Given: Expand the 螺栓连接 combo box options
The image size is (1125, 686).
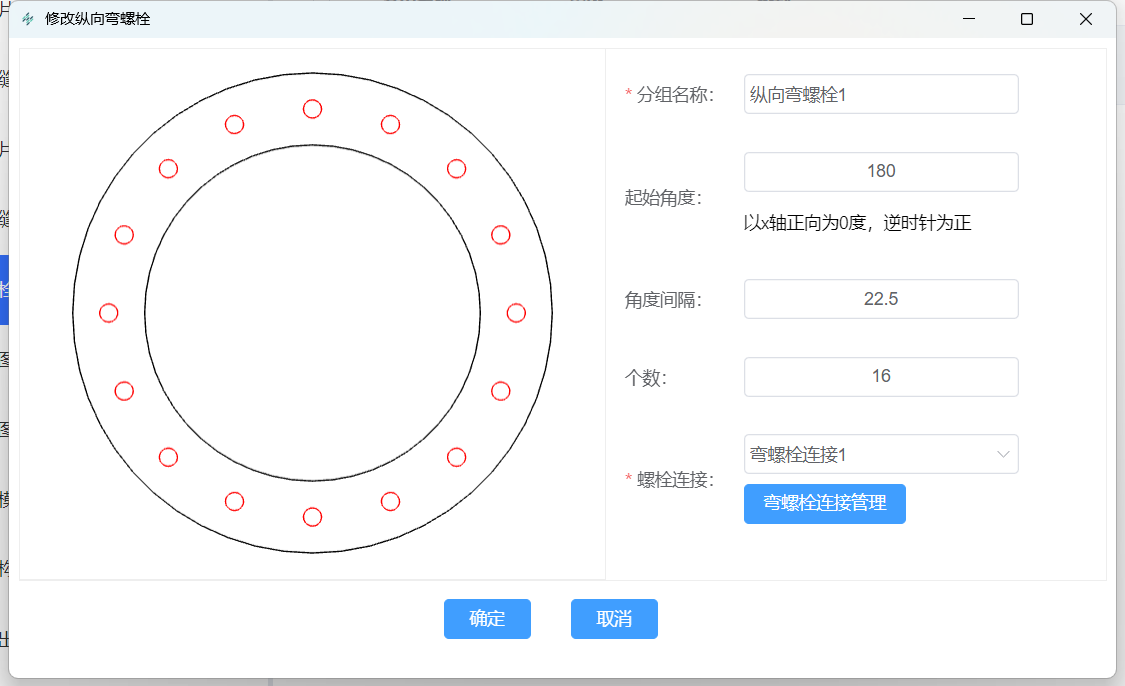Looking at the screenshot, I should [x=881, y=454].
